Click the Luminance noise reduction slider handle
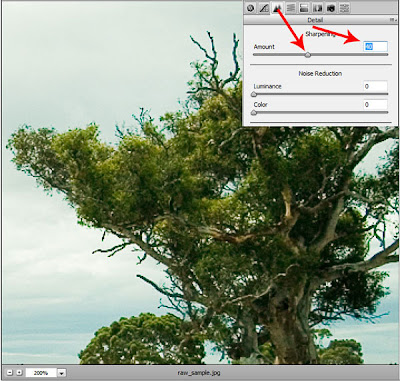Viewport: 400px width, 381px height. point(254,95)
